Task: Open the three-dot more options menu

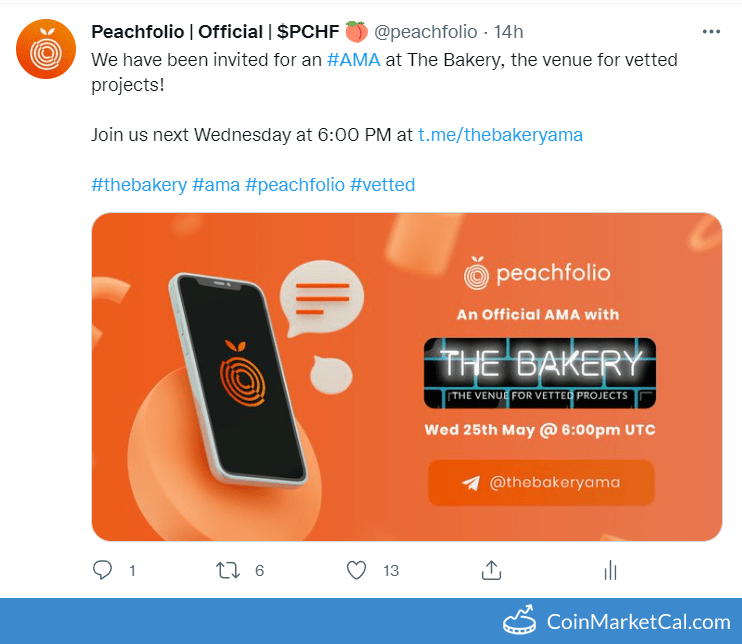Action: pyautogui.click(x=711, y=32)
